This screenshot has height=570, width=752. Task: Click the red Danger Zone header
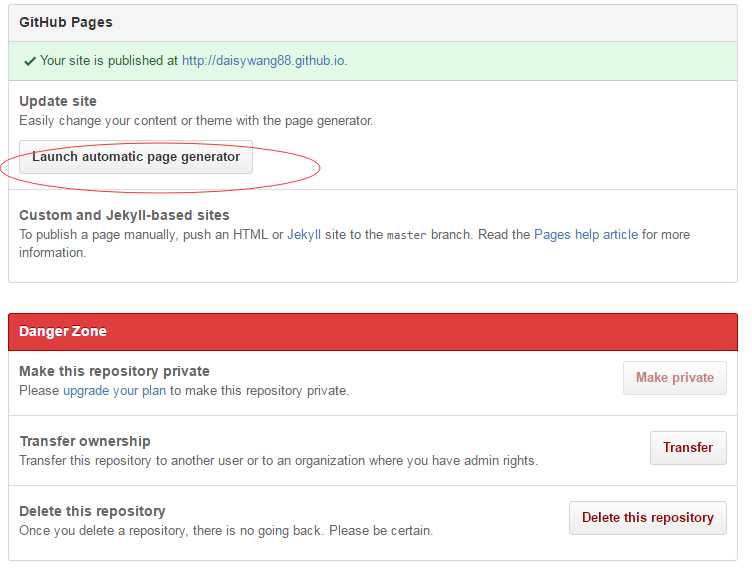click(63, 331)
